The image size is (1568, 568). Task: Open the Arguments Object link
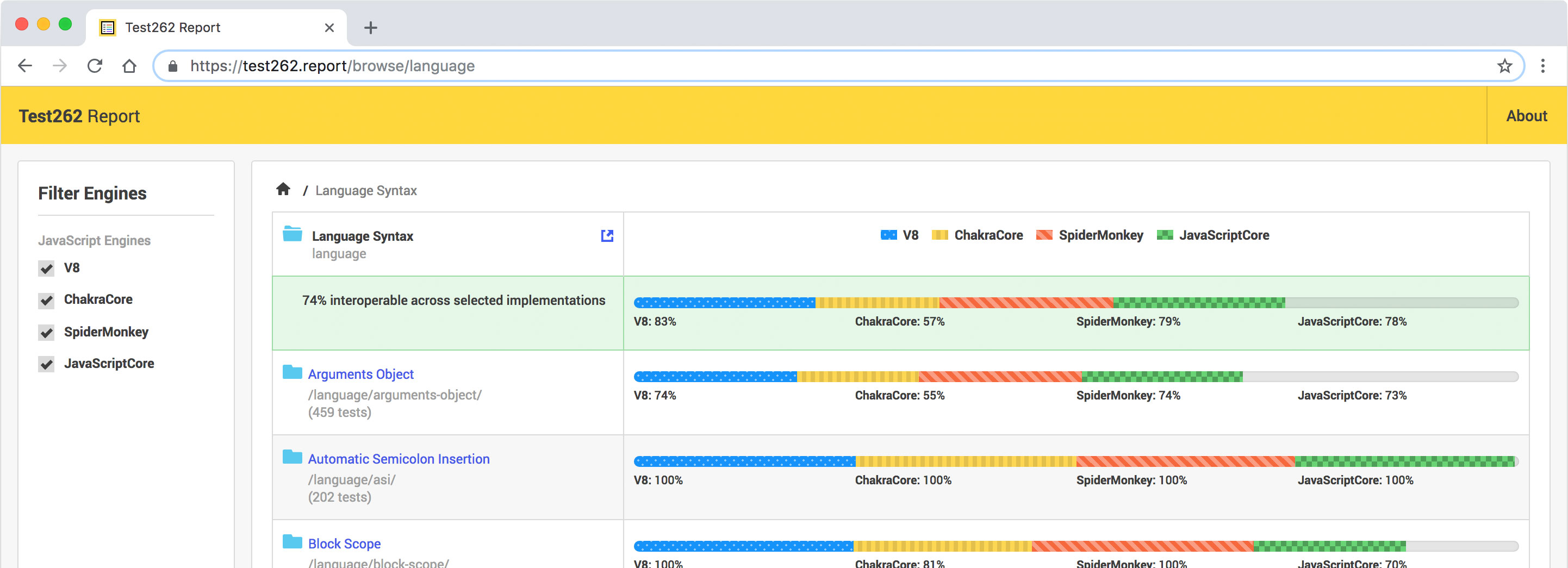360,374
